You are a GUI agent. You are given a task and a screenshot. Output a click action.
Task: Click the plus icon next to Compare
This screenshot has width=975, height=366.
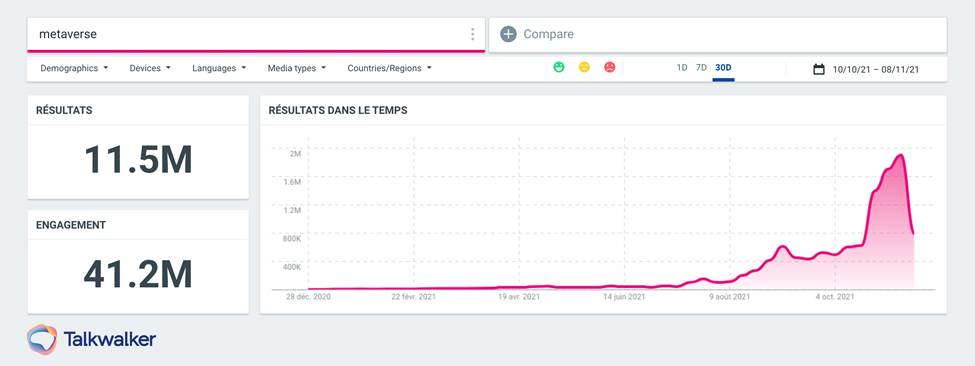tap(509, 34)
